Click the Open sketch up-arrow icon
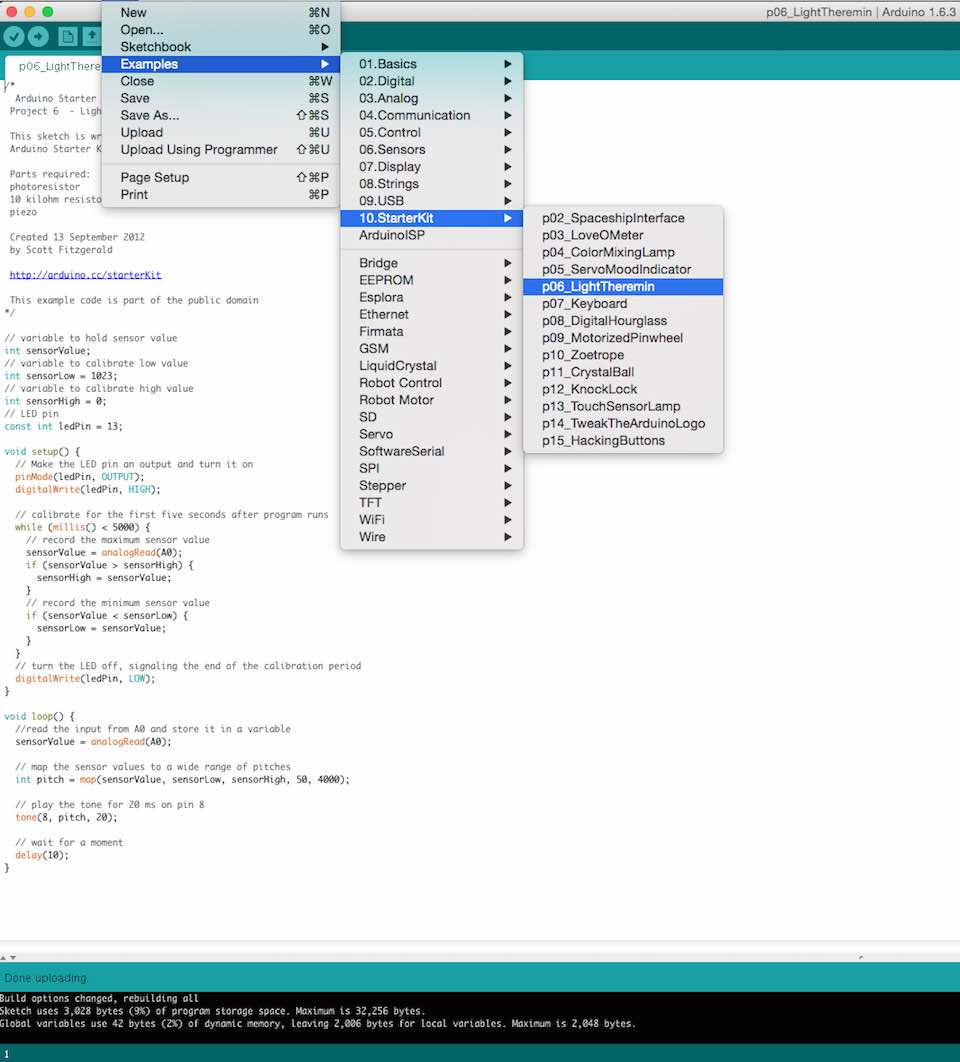The height and width of the screenshot is (1062, 960). coord(92,37)
